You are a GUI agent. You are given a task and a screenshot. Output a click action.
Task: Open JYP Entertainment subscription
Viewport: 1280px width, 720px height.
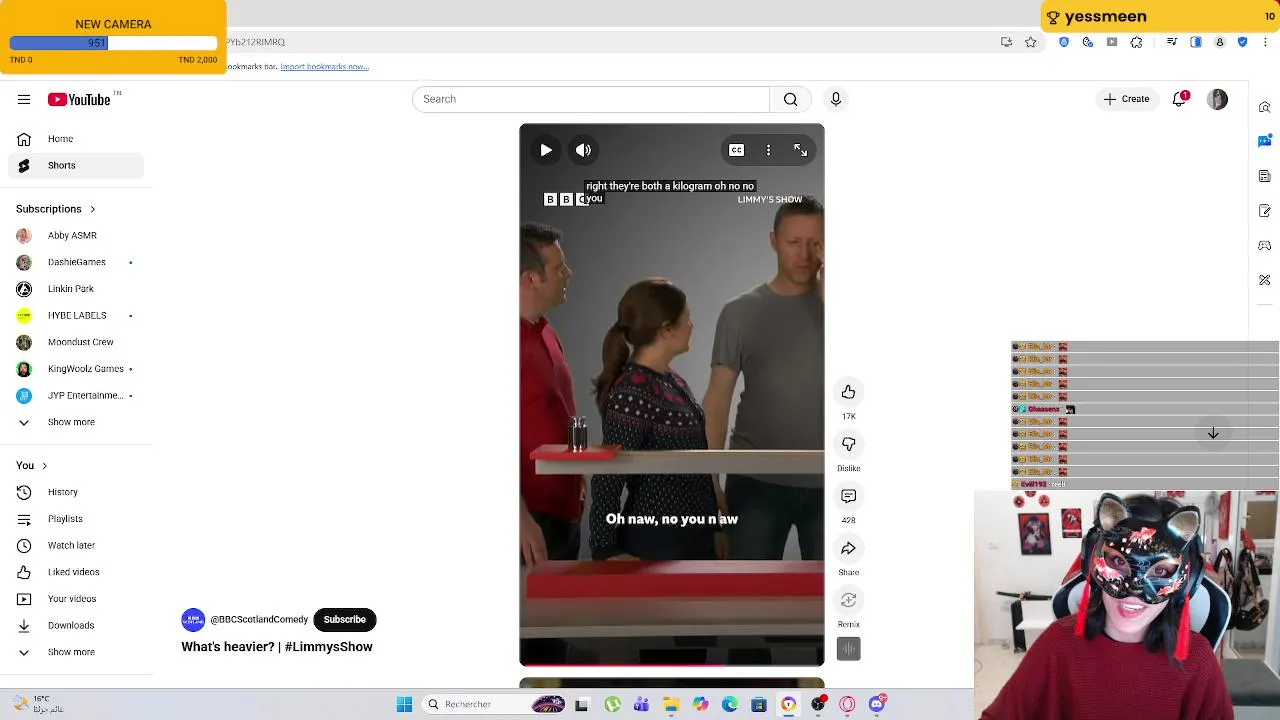(x=76, y=395)
